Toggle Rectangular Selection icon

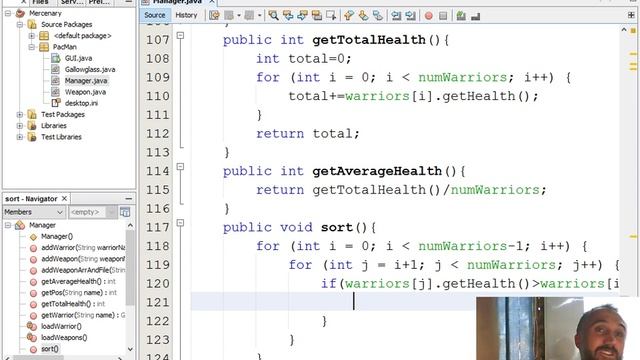(331, 16)
